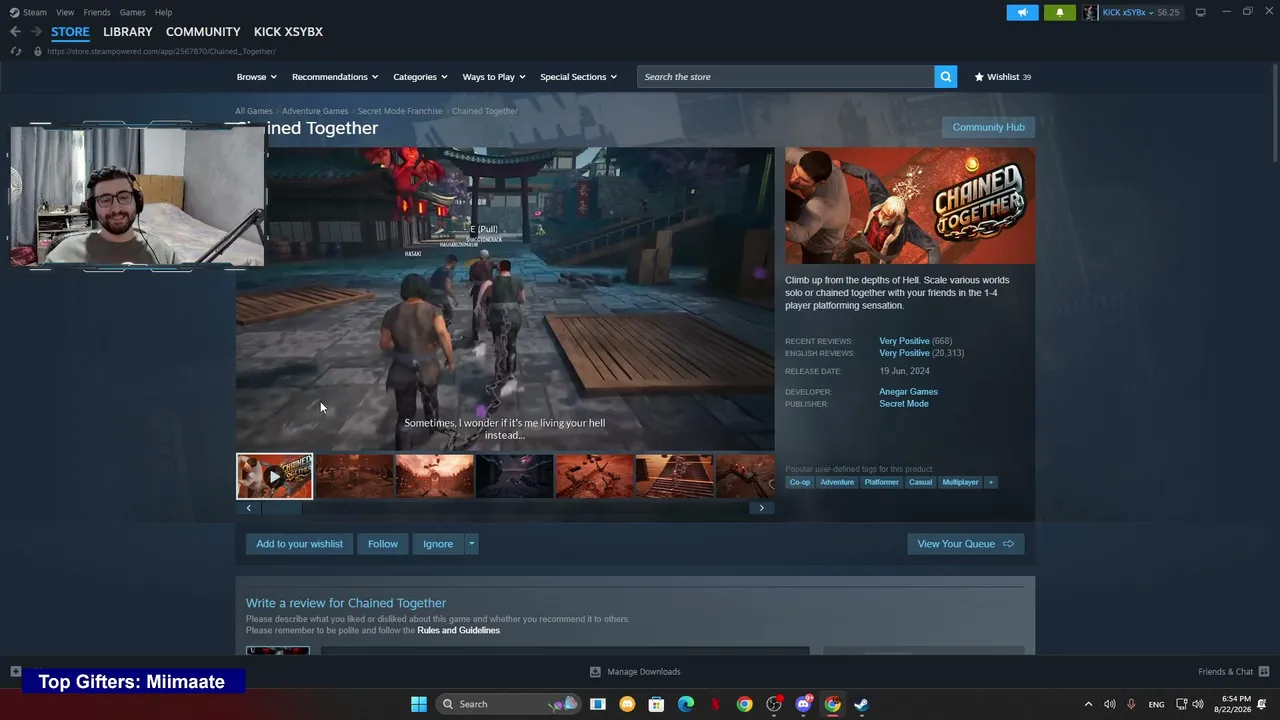Open Secret Mode publisher link

(x=904, y=404)
